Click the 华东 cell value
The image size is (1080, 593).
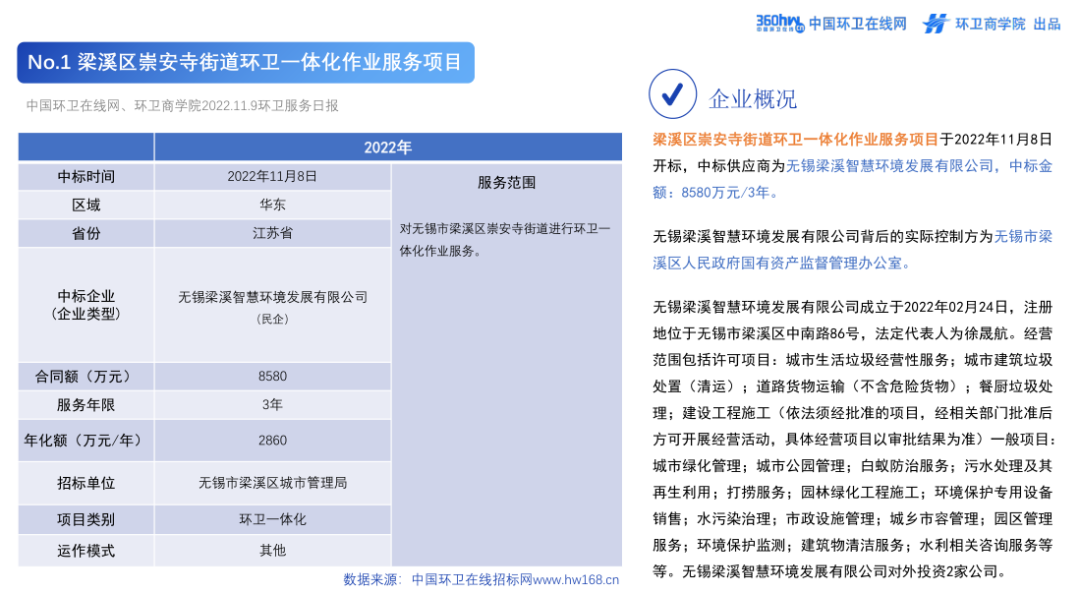coord(272,205)
